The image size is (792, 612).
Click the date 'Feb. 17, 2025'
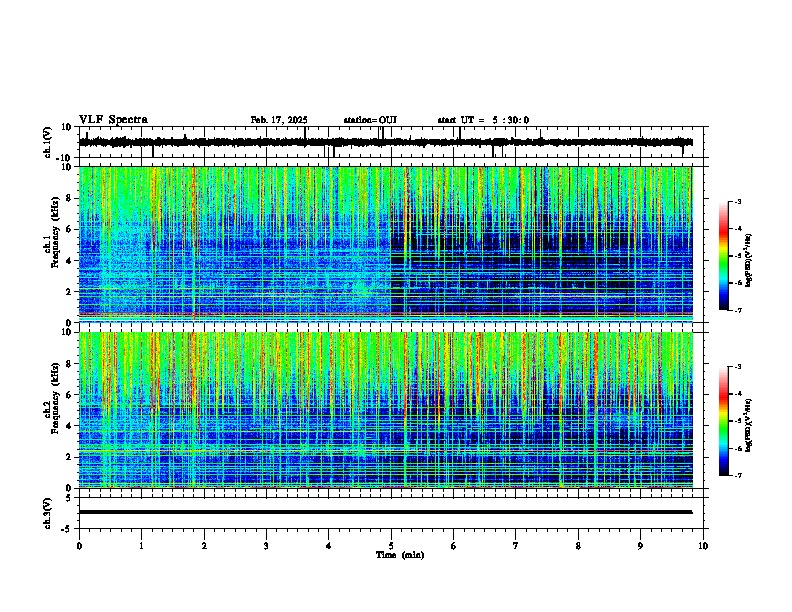click(x=279, y=120)
